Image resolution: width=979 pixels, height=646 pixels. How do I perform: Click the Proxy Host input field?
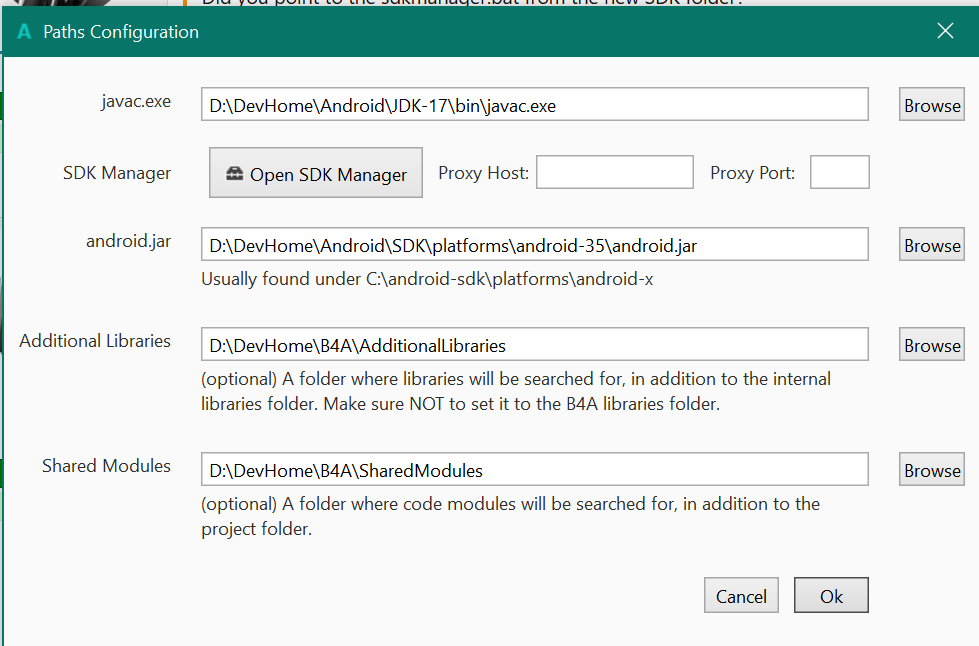[615, 172]
